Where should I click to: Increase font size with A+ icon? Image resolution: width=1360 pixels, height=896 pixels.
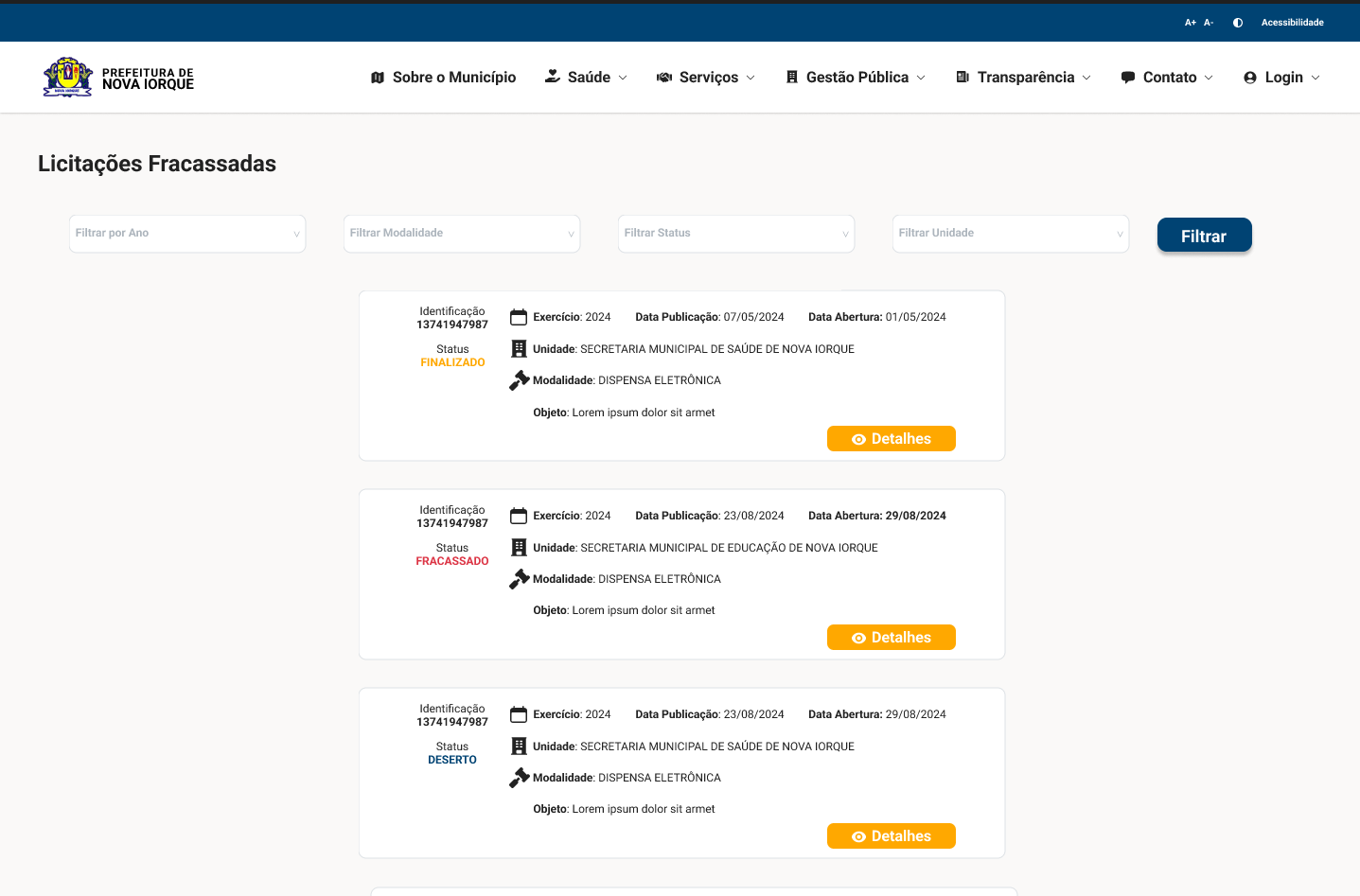click(1191, 23)
